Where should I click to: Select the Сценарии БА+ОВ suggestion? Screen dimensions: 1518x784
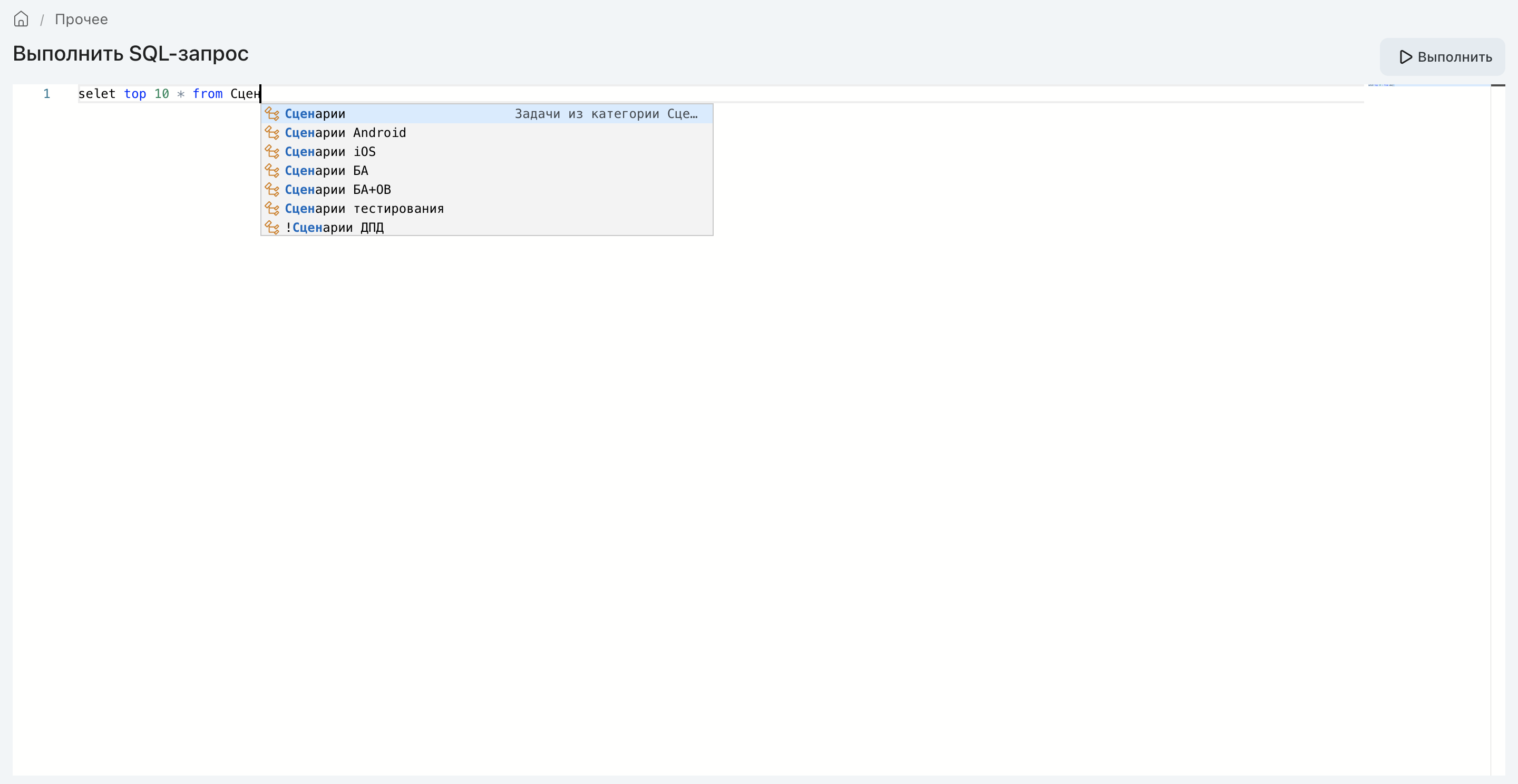coord(486,189)
